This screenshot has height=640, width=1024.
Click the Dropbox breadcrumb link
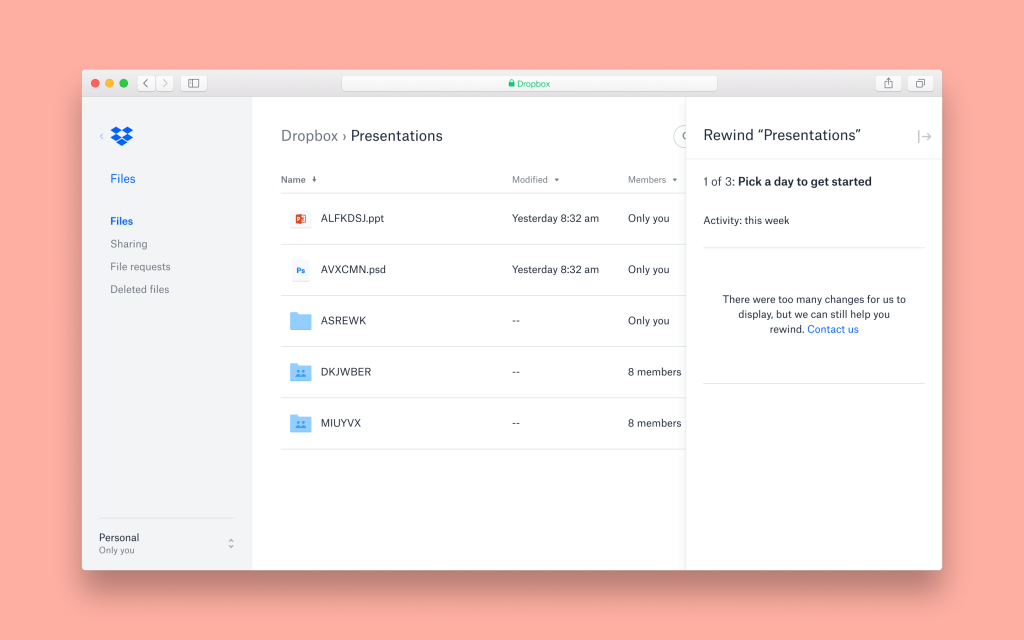tap(309, 136)
